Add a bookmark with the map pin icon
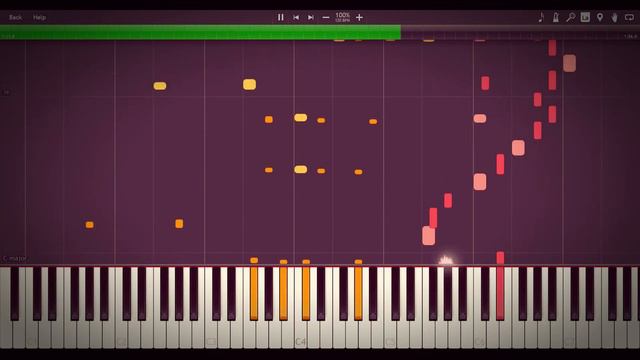 pos(600,17)
